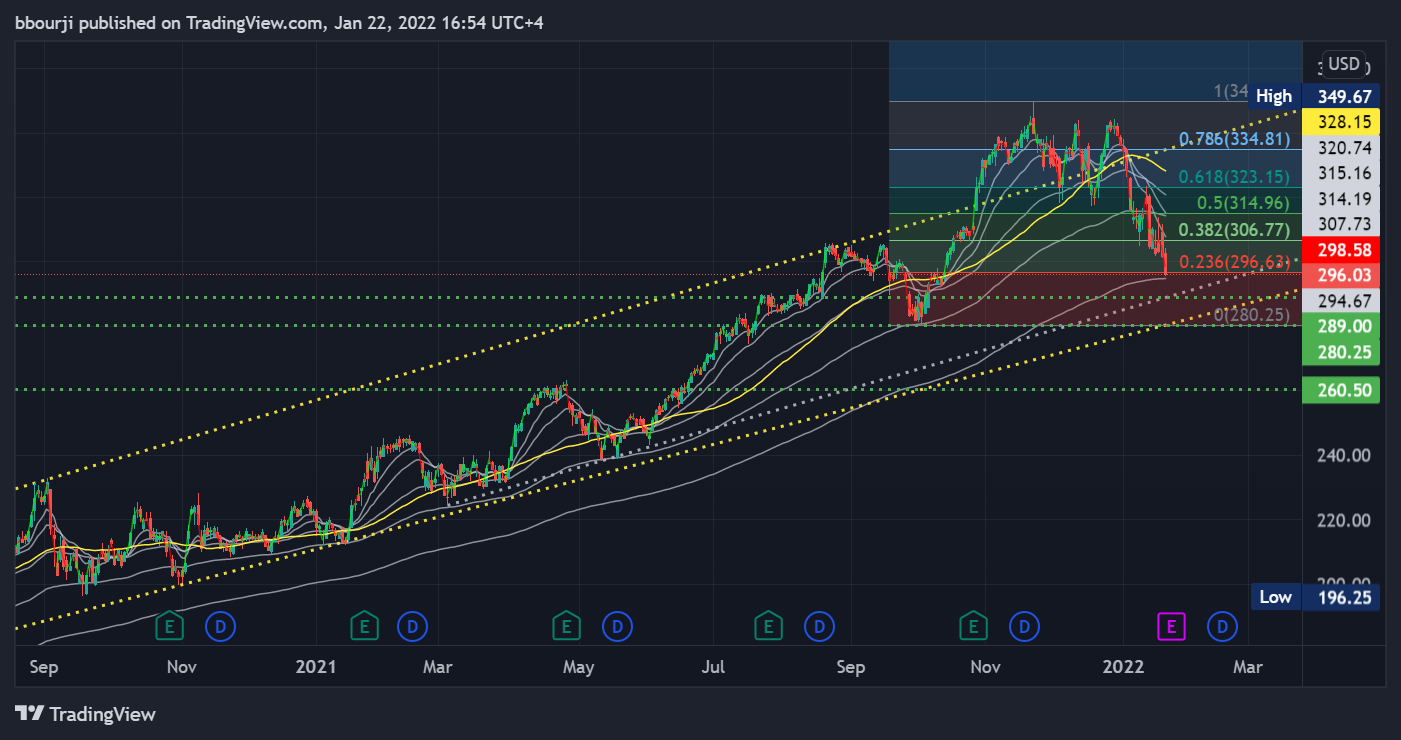Click the dividend D marker just before Mar 2022
Viewport: 1401px width, 740px height.
(1223, 627)
